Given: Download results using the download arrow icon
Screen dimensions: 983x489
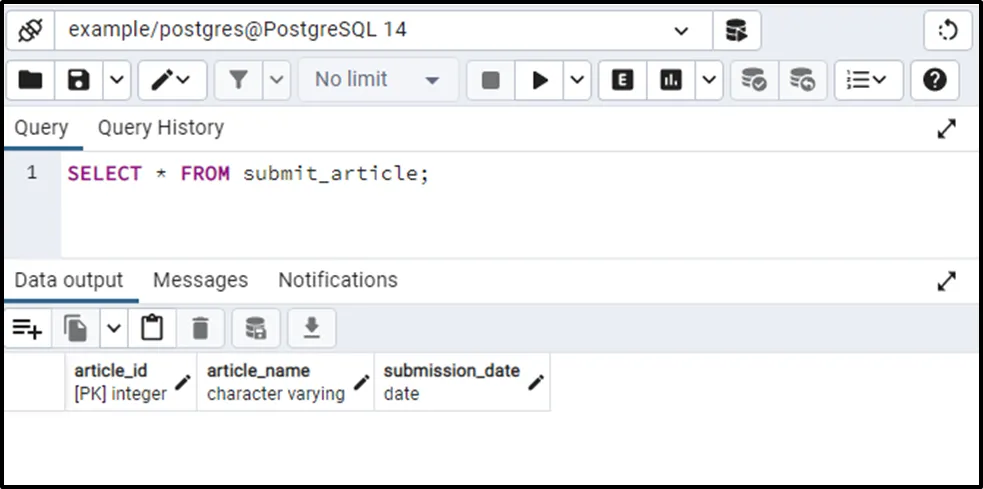Looking at the screenshot, I should (312, 327).
